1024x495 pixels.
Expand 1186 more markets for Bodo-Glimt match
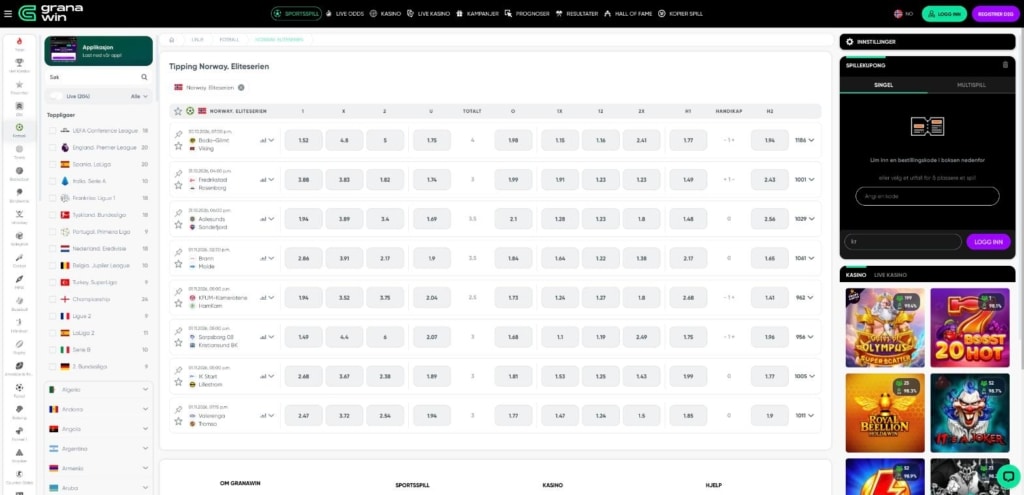[805, 140]
